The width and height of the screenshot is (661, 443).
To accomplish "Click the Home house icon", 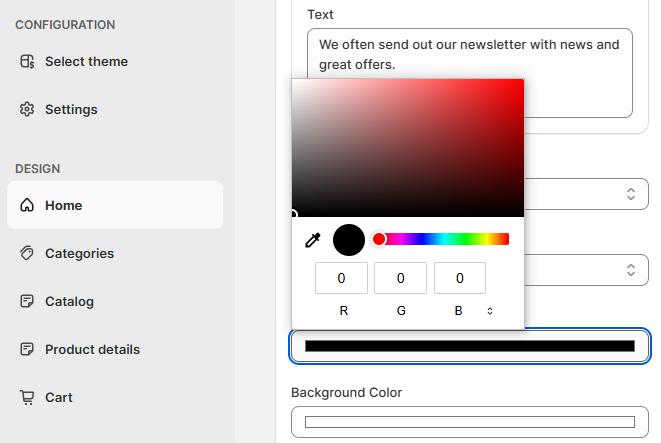I will coord(27,205).
